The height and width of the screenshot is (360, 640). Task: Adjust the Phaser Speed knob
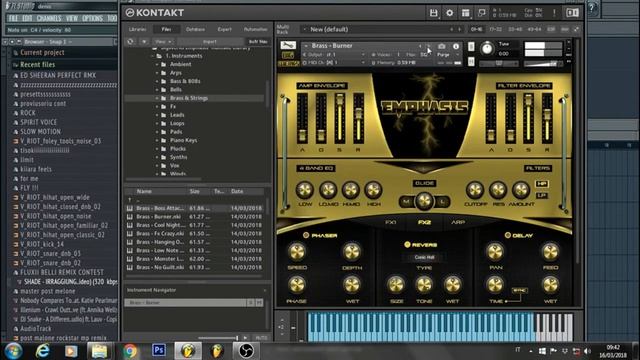[297, 252]
